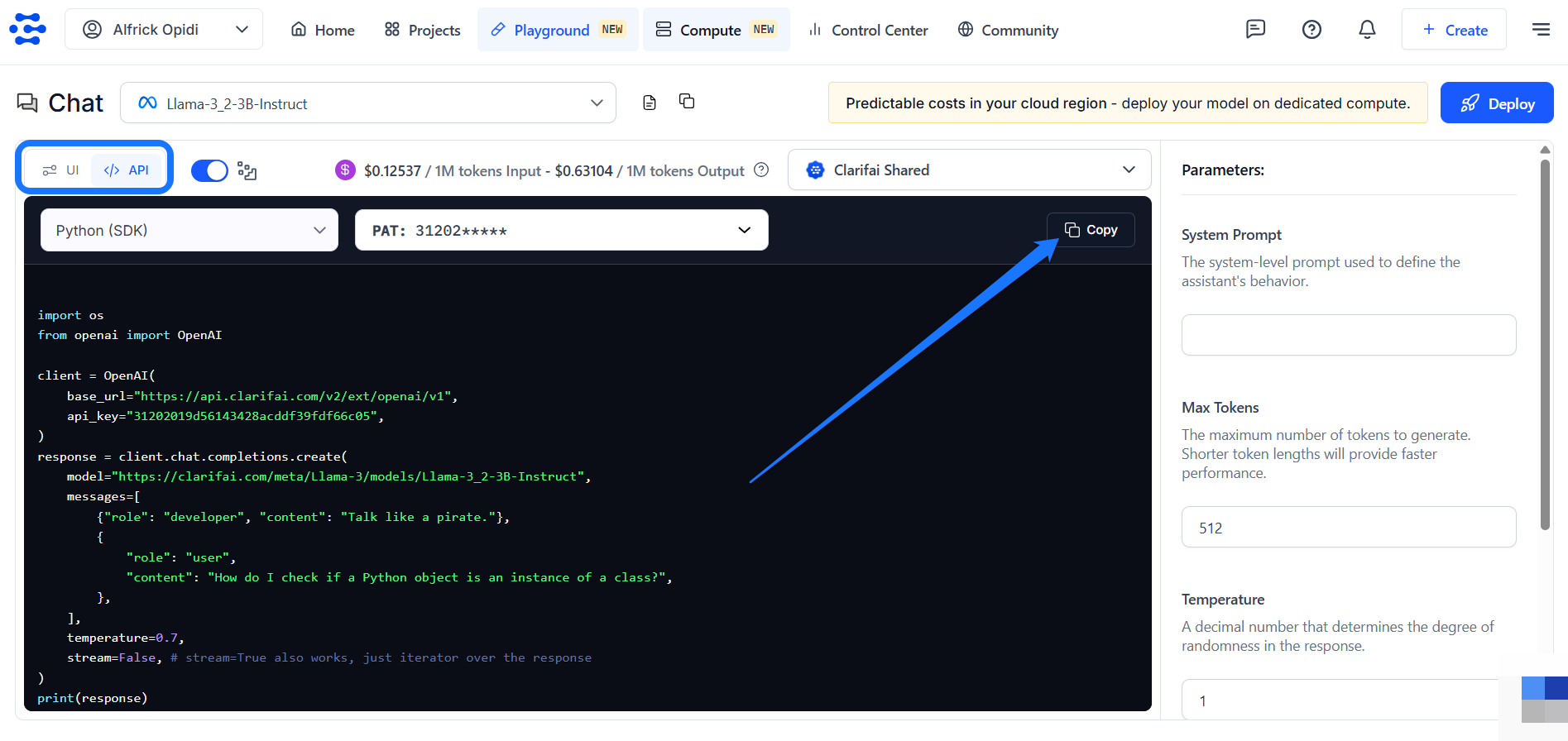Click the 'import os' code line
This screenshot has height=741, width=1568.
coord(70,315)
